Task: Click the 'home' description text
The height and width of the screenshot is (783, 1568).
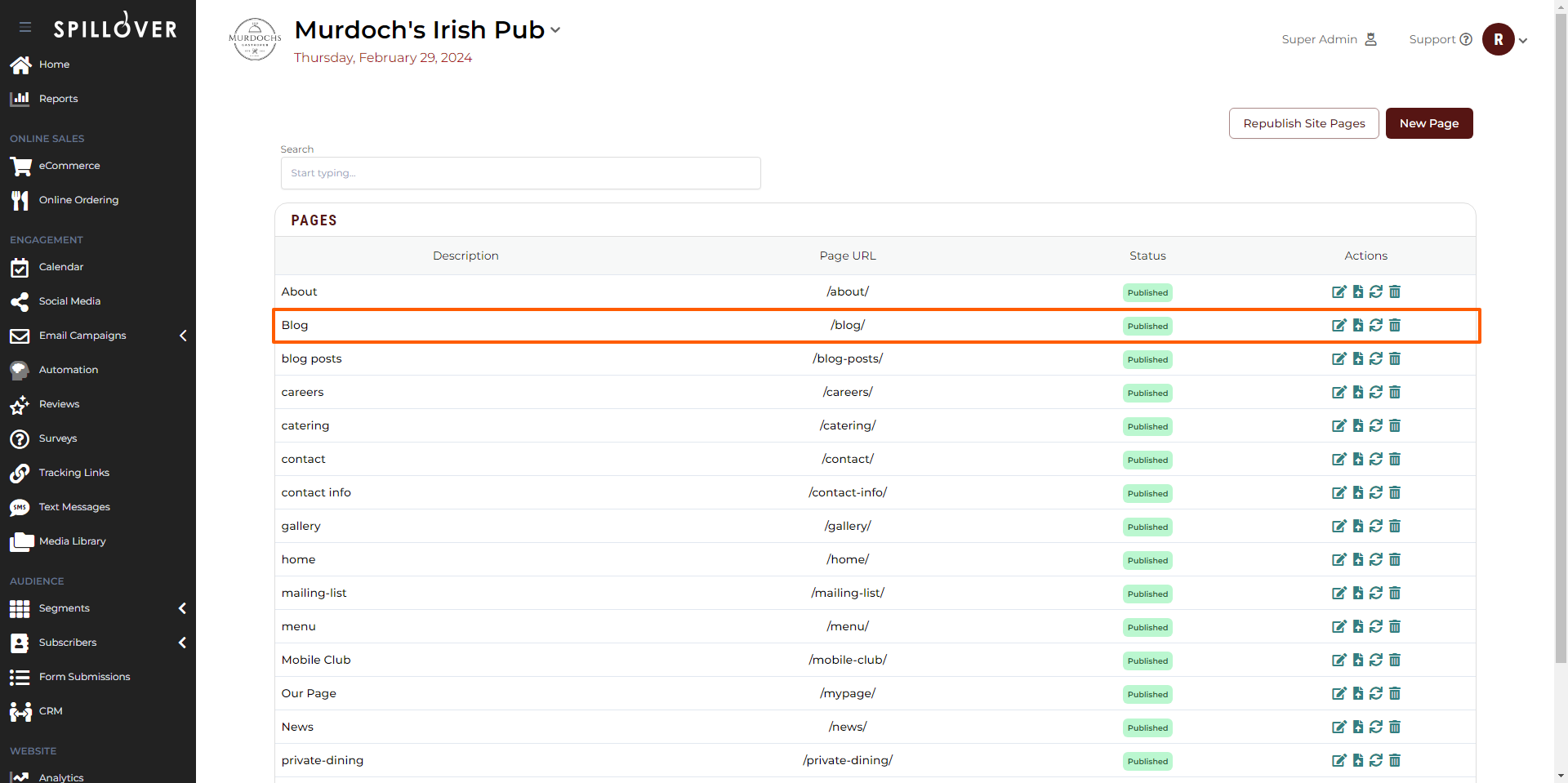Action: click(x=298, y=559)
